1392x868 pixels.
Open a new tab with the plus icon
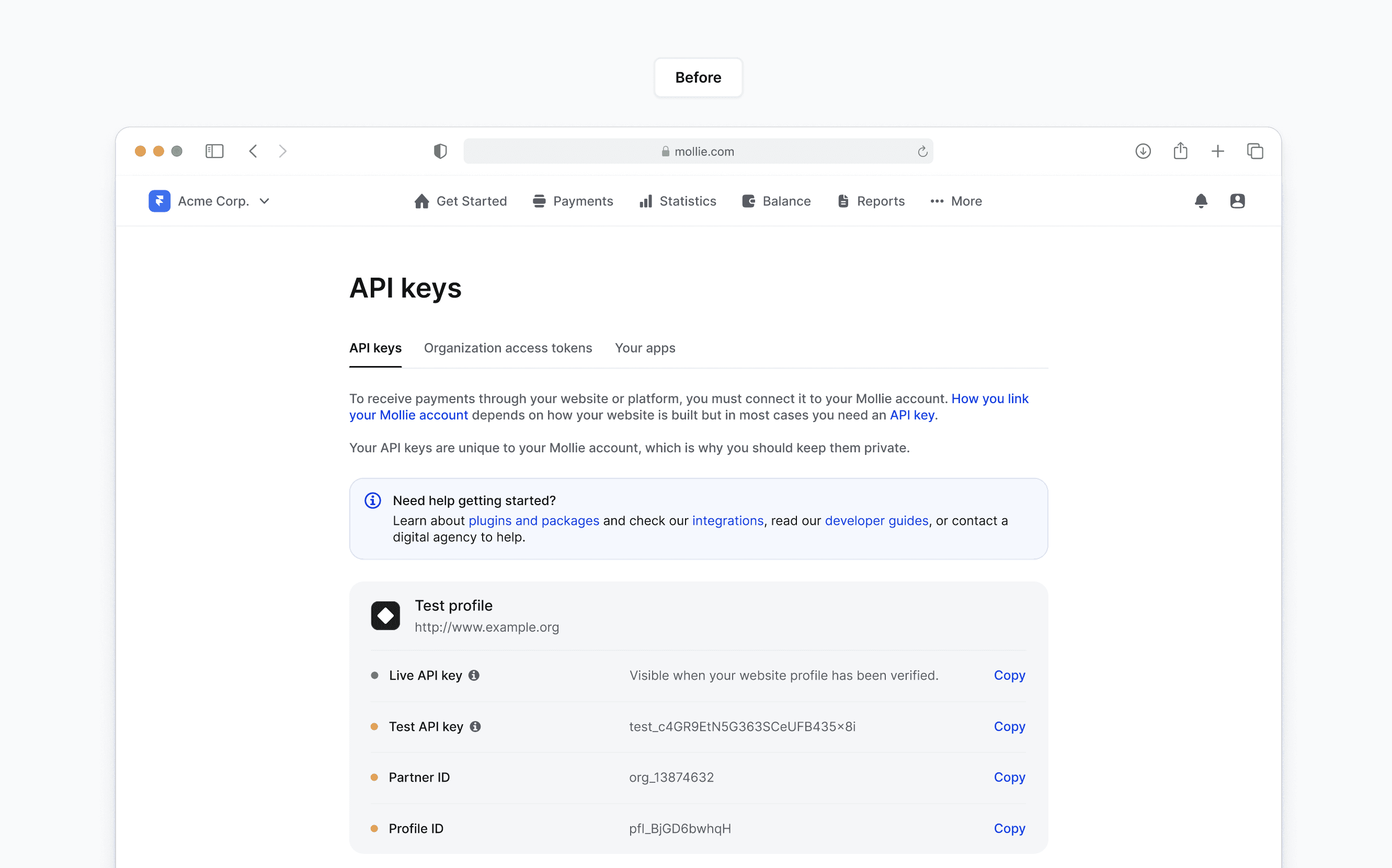coord(1217,151)
